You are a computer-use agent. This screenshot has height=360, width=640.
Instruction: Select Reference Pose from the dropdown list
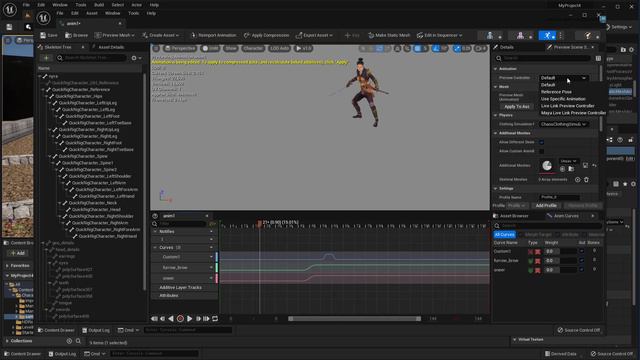tap(556, 92)
